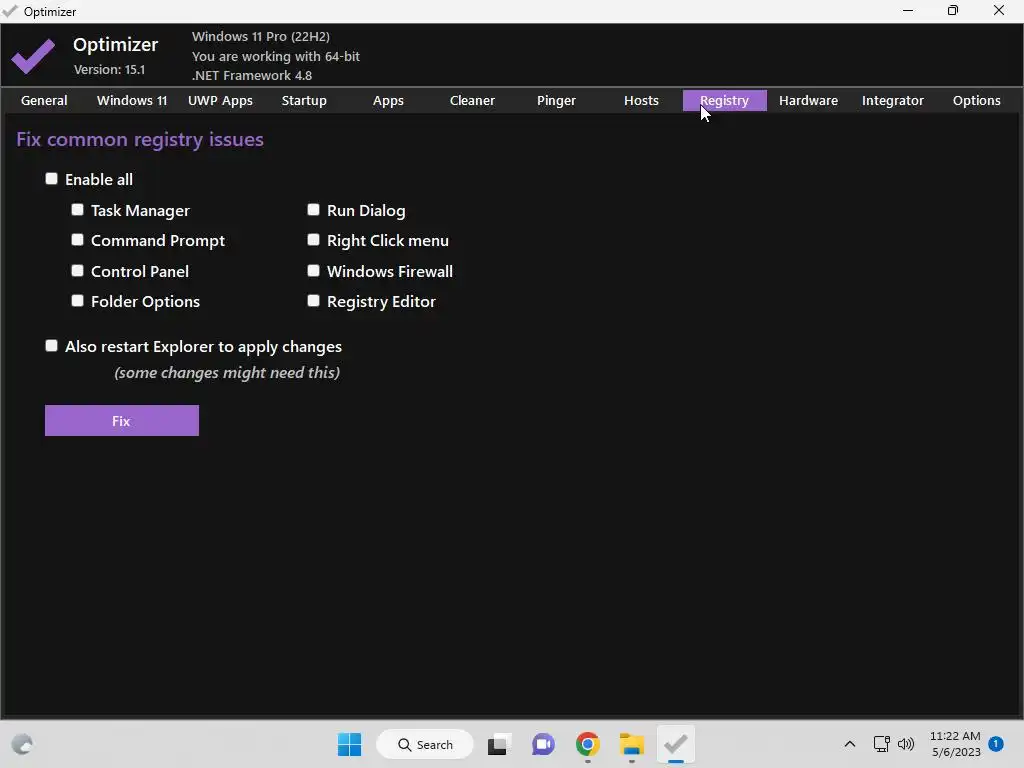Click 'some changes might need this' note
This screenshot has width=1024, height=768.
click(227, 373)
